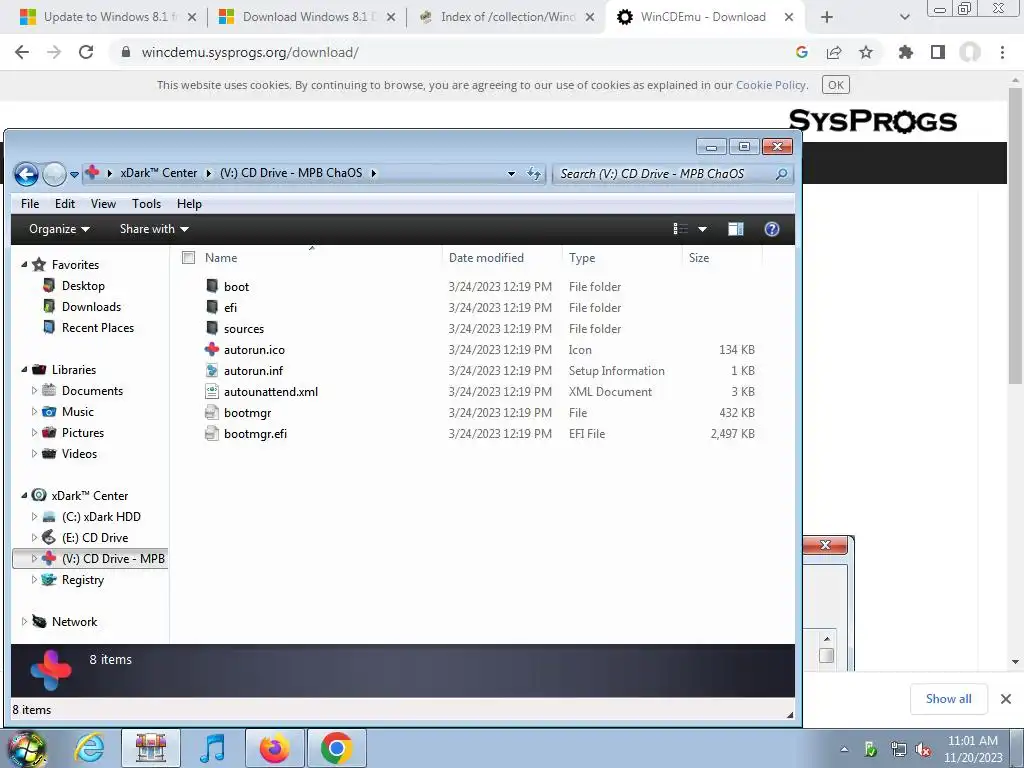Switch to Update to Windows 8.1 tab
Screen dimensions: 1024x768
(108, 17)
